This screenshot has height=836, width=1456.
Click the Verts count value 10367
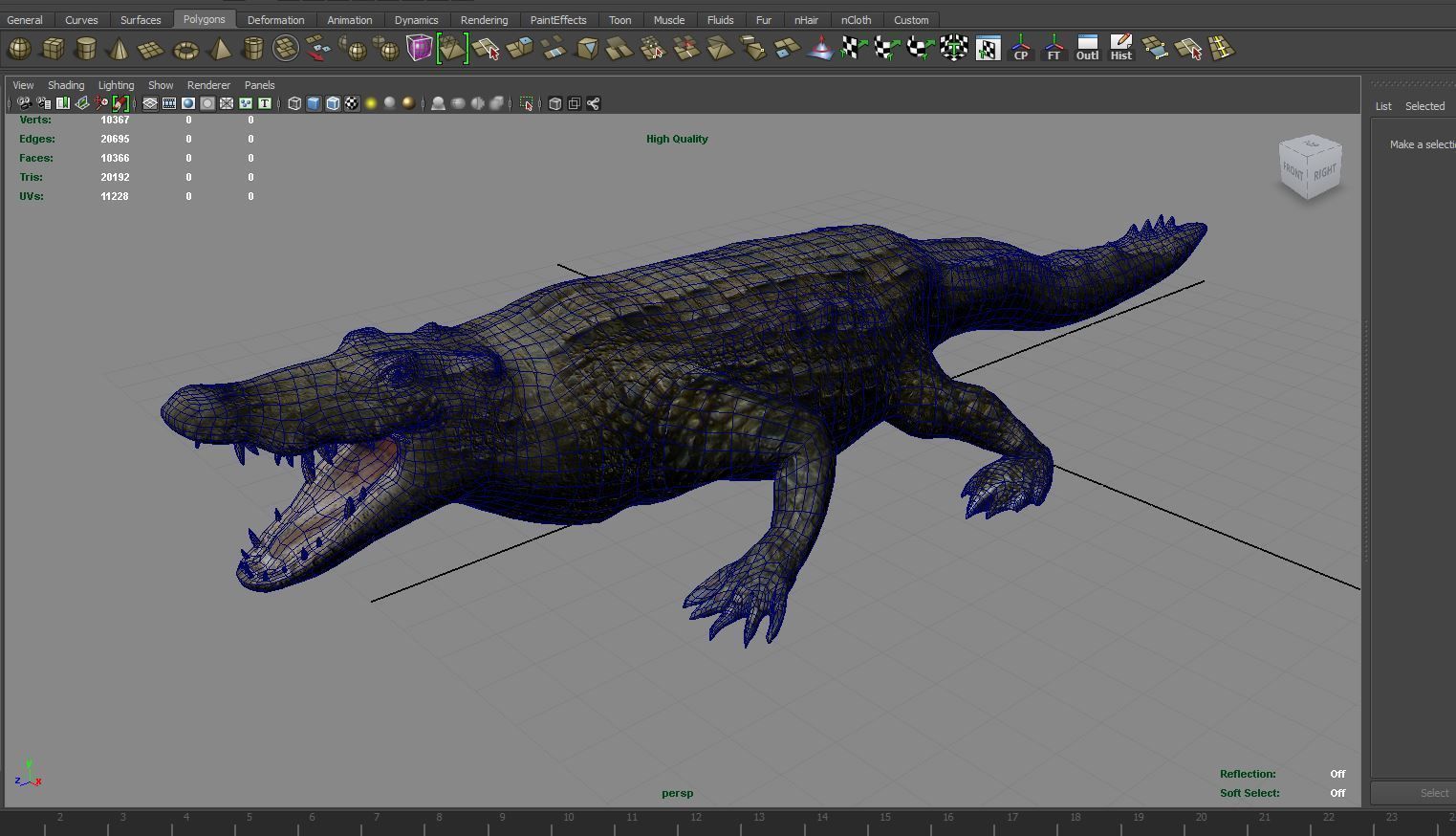pos(115,120)
